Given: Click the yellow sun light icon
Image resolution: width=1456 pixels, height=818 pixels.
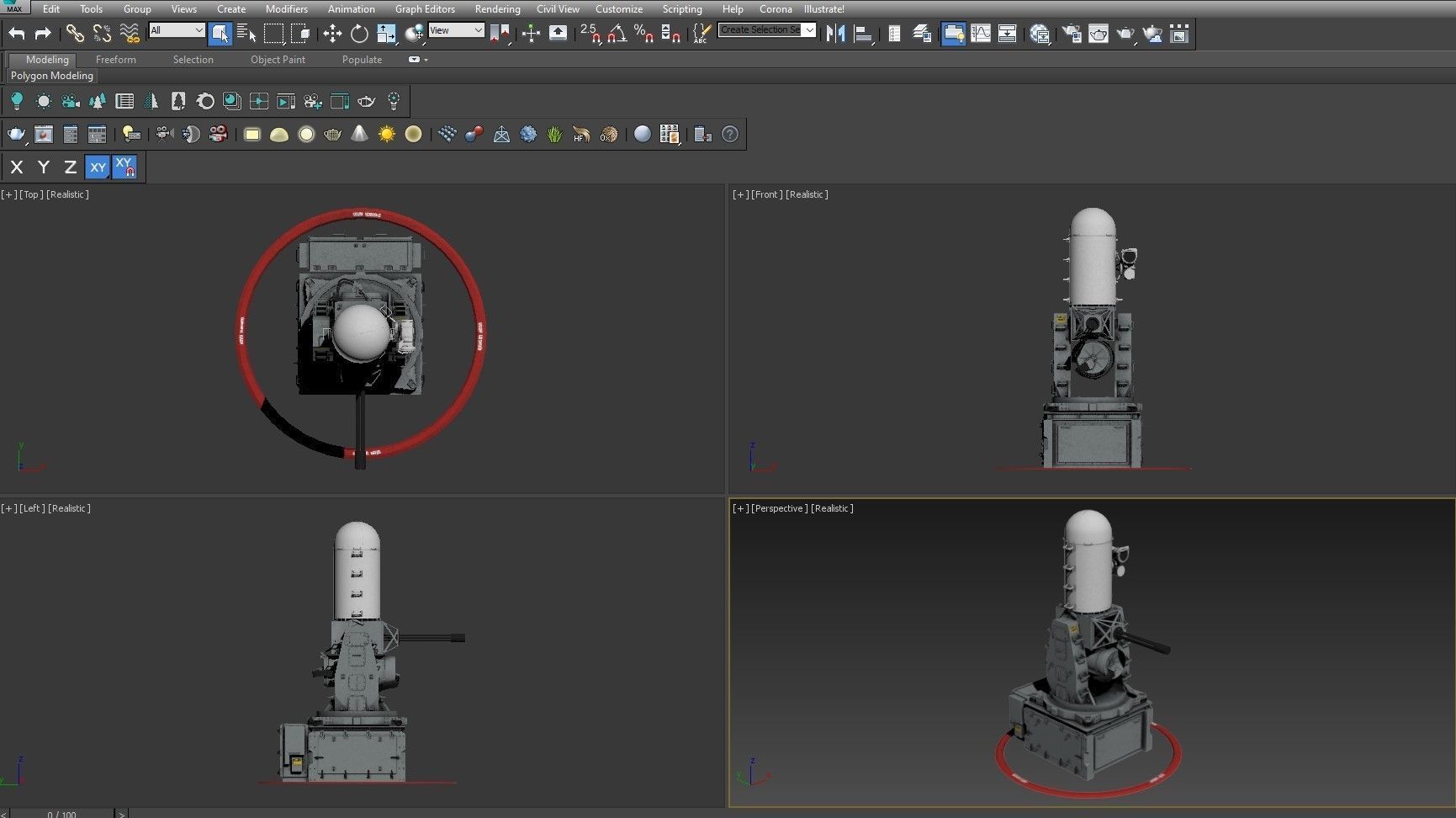Looking at the screenshot, I should pyautogui.click(x=387, y=134).
